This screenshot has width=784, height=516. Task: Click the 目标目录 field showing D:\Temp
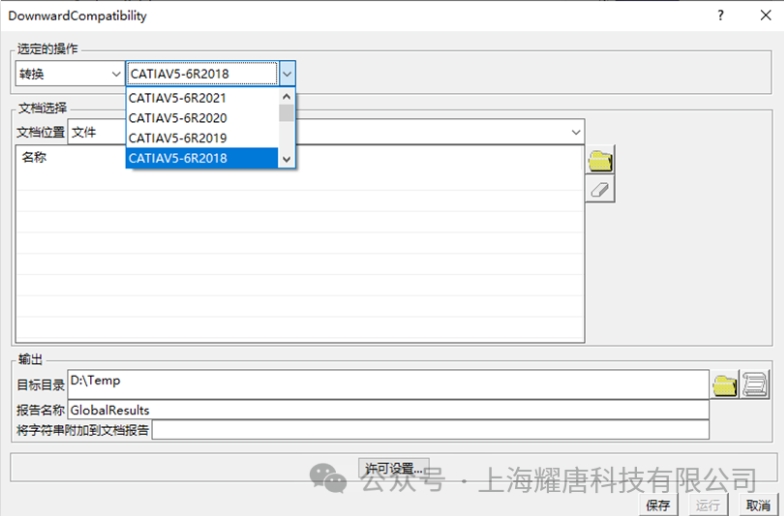point(388,384)
